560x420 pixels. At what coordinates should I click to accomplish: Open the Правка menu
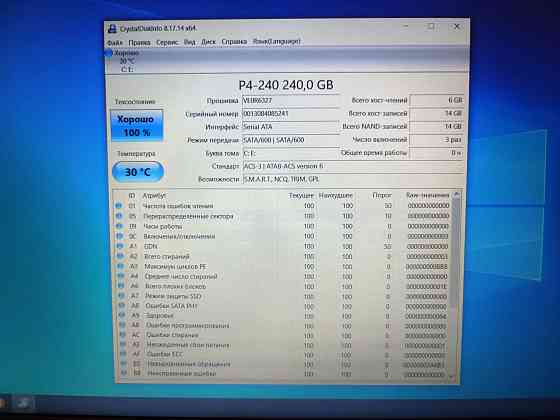pos(139,42)
